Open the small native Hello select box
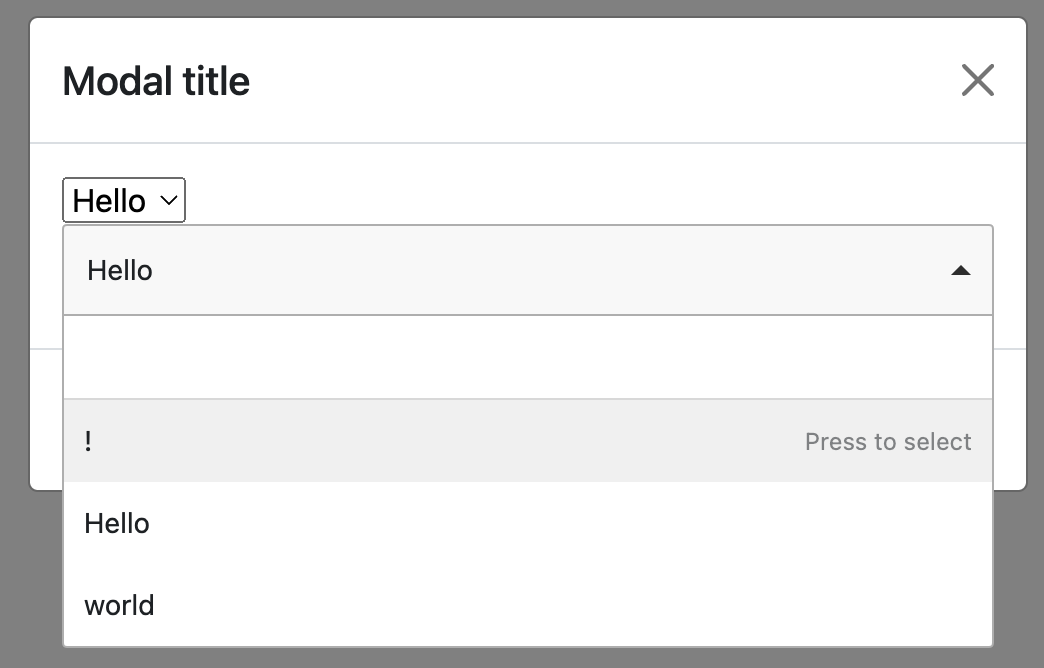The height and width of the screenshot is (668, 1044). tap(124, 201)
